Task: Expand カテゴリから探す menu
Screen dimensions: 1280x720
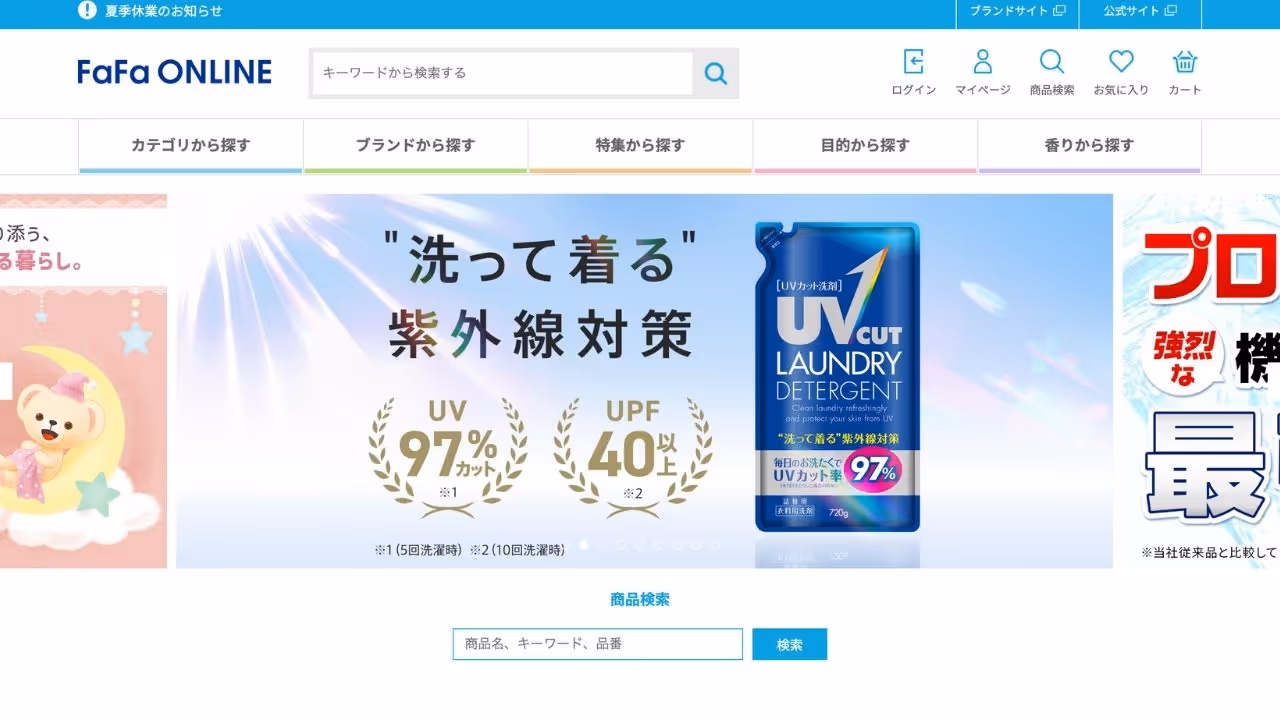Action: coord(191,146)
